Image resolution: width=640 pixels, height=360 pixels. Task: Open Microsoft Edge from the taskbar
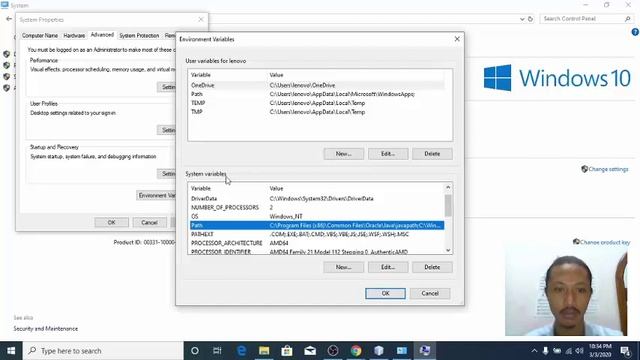pyautogui.click(x=242, y=351)
